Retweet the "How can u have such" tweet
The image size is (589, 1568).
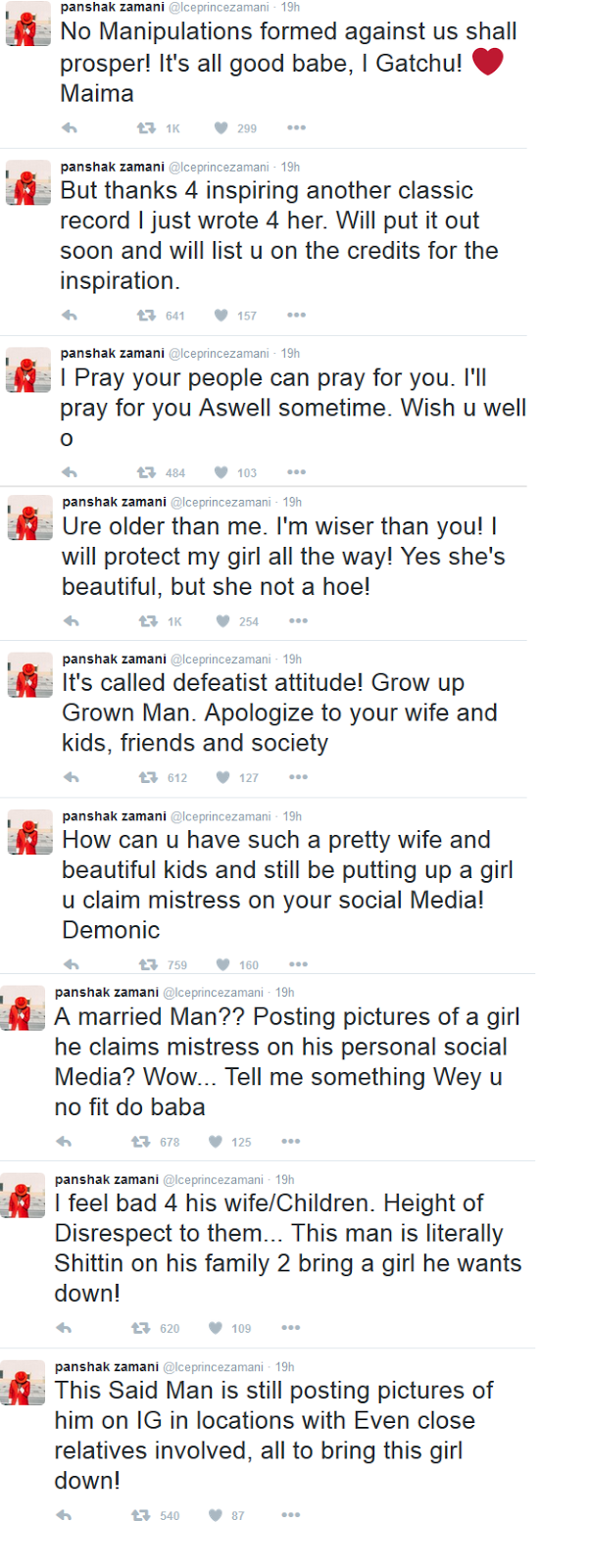147,964
